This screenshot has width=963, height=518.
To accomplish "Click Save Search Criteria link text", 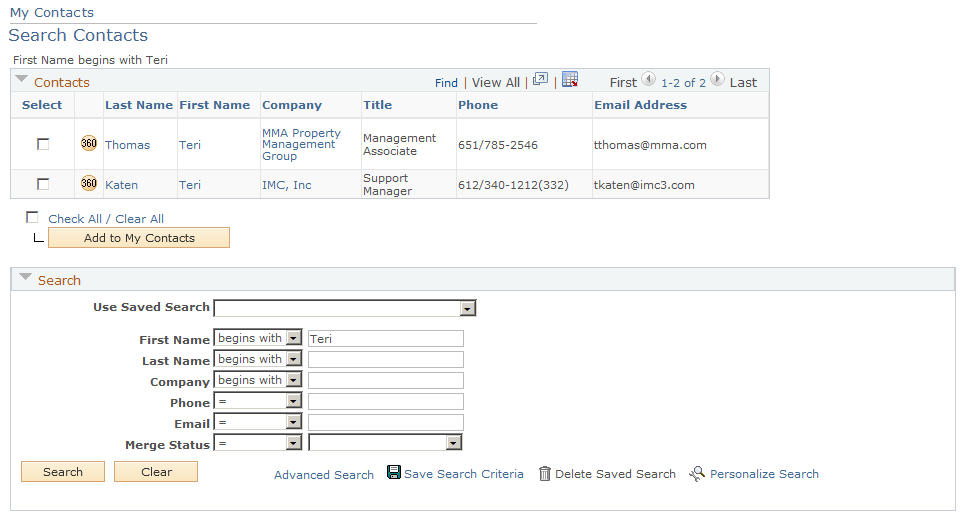I will tap(464, 474).
